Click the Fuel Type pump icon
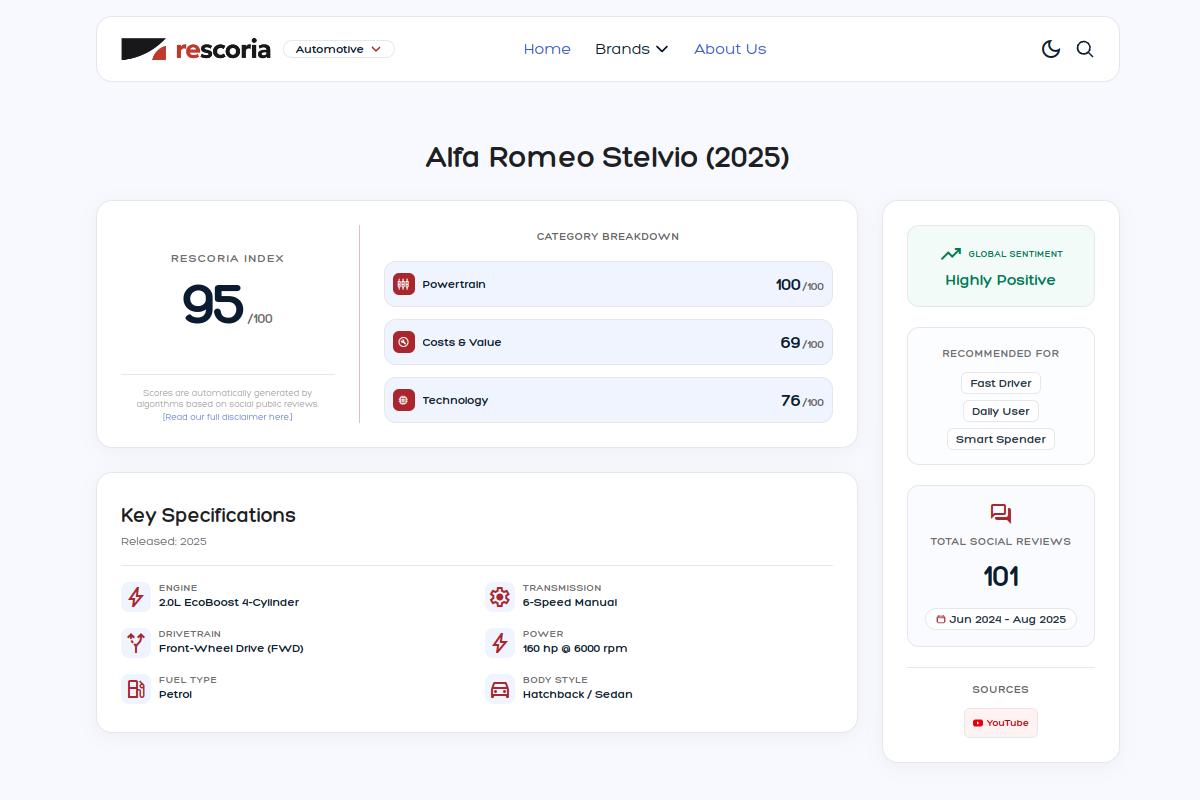This screenshot has height=800, width=1200. (x=136, y=689)
